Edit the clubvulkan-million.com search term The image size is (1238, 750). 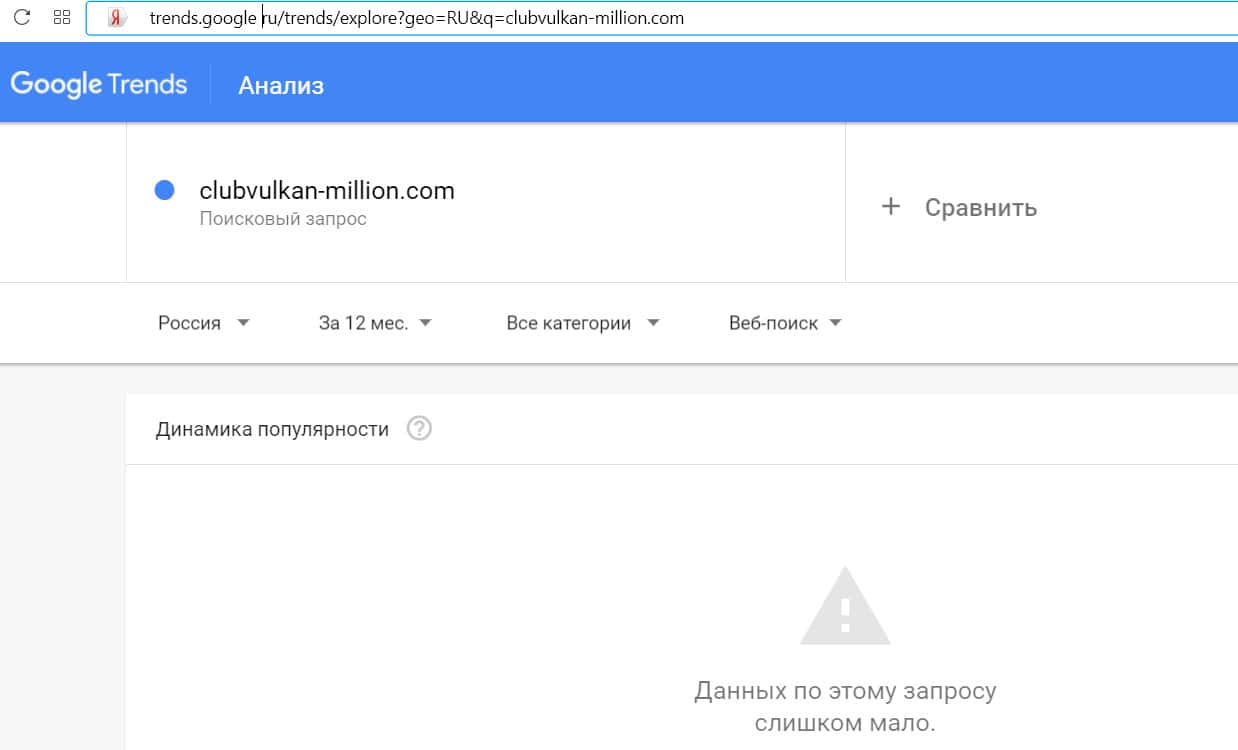327,190
